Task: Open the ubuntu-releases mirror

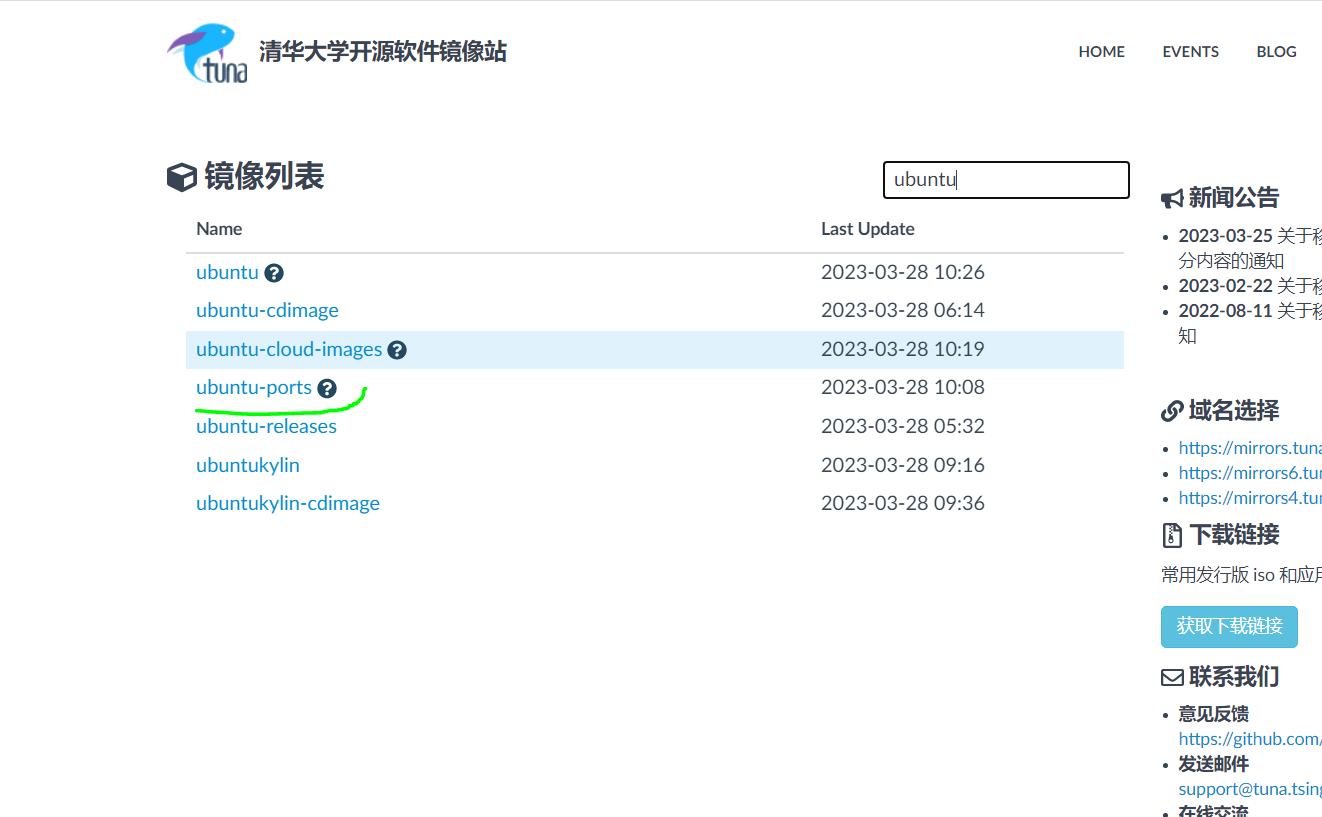Action: pyautogui.click(x=266, y=427)
